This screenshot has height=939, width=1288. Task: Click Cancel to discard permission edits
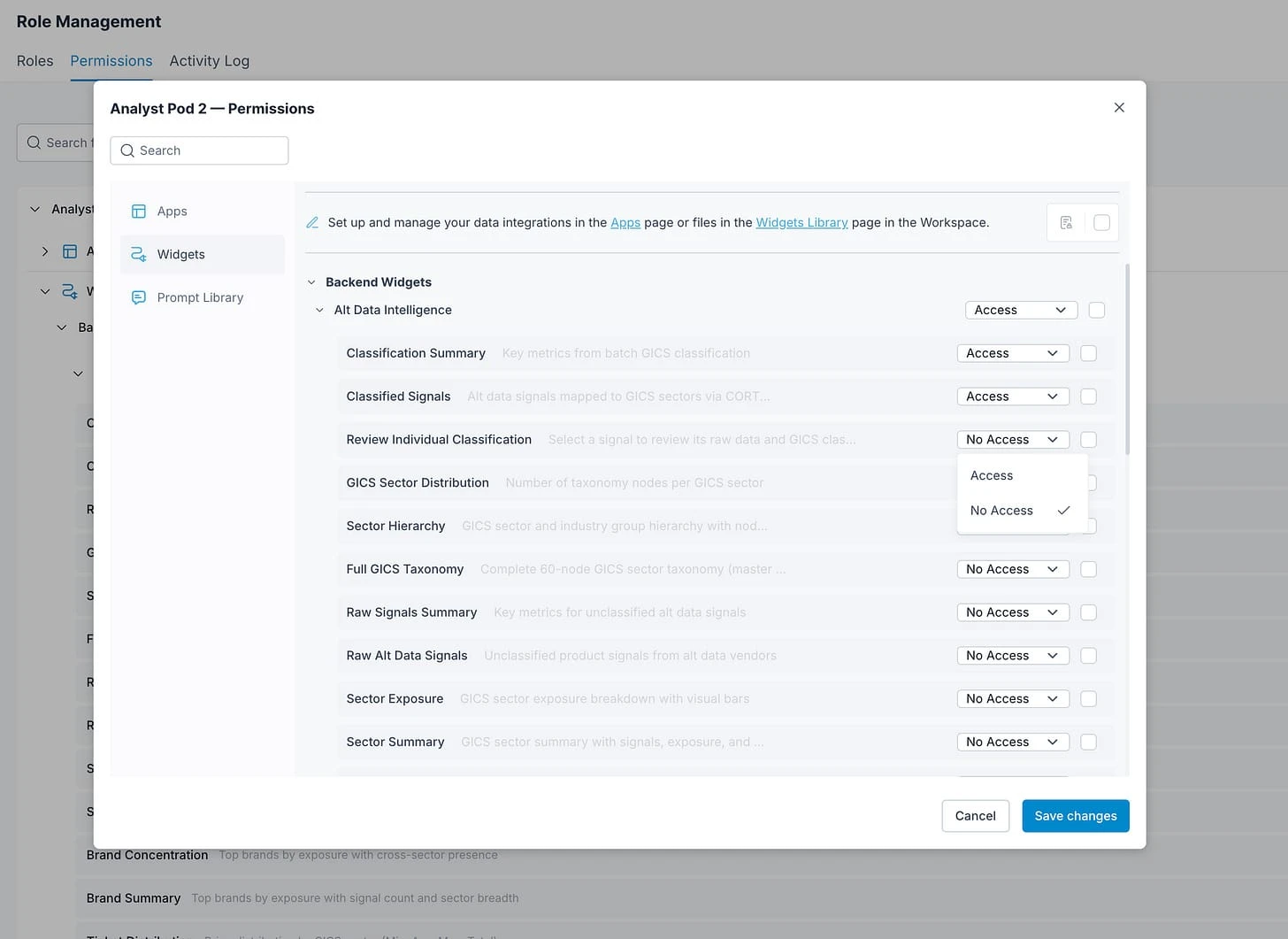(x=975, y=815)
